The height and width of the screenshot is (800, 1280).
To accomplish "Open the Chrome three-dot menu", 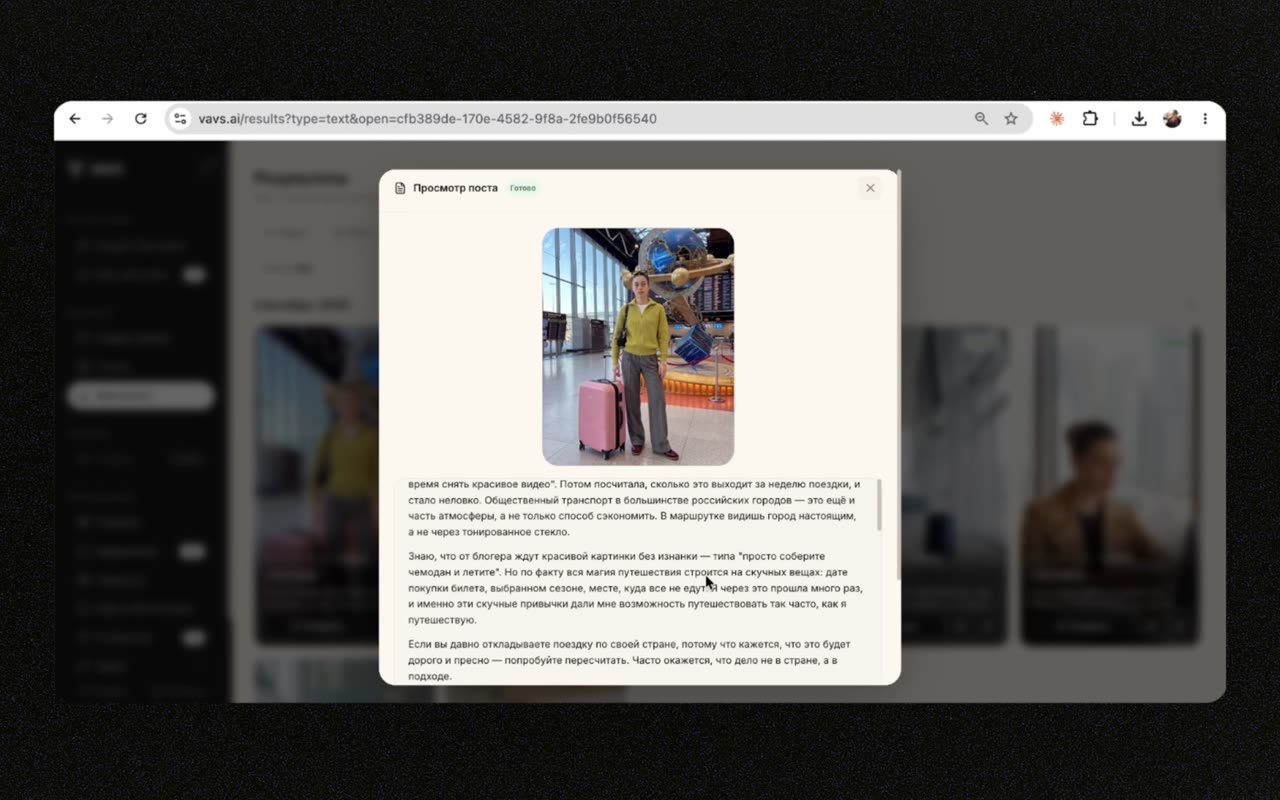I will pyautogui.click(x=1205, y=119).
